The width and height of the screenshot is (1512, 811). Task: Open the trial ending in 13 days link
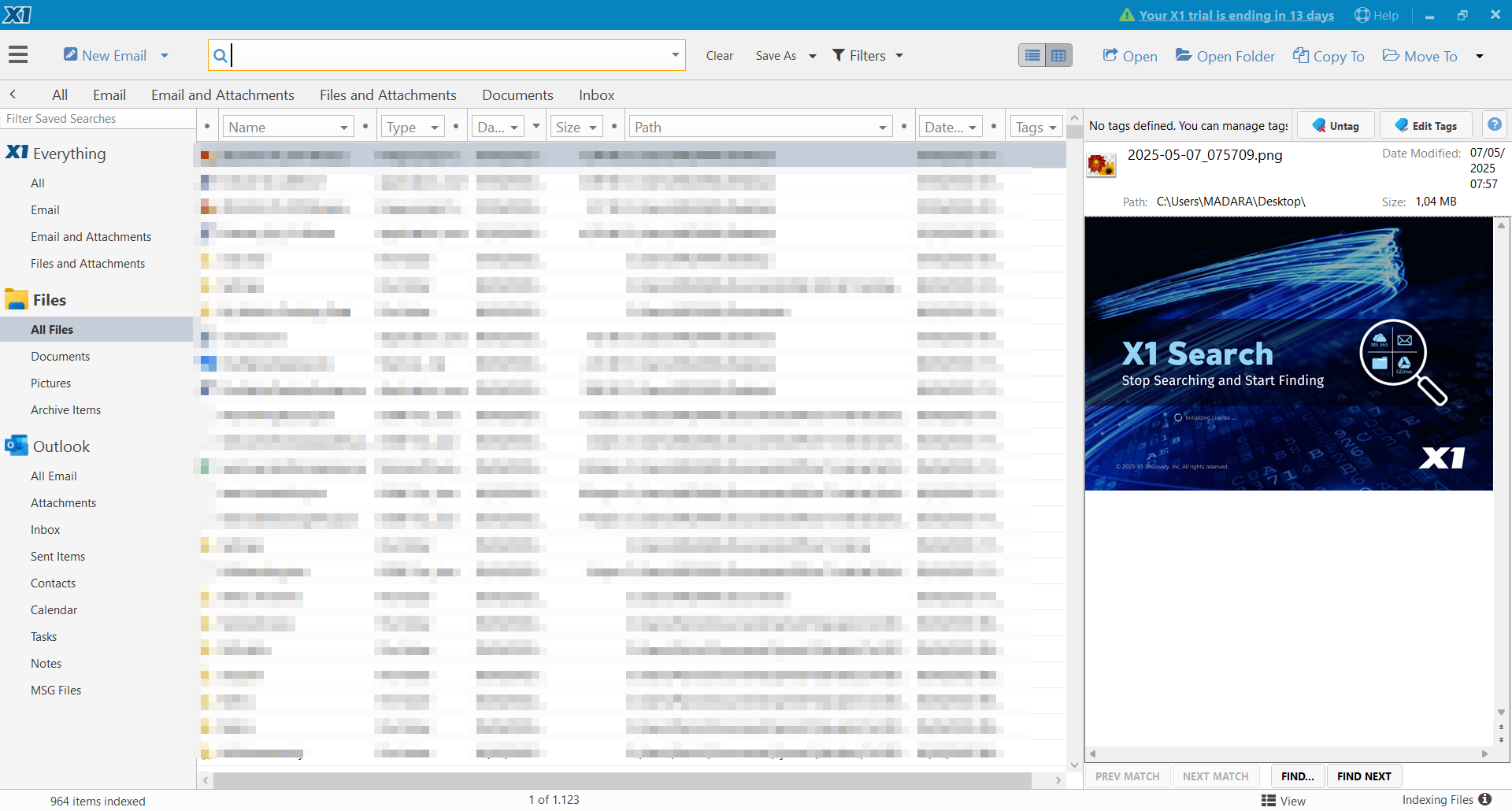[x=1236, y=15]
